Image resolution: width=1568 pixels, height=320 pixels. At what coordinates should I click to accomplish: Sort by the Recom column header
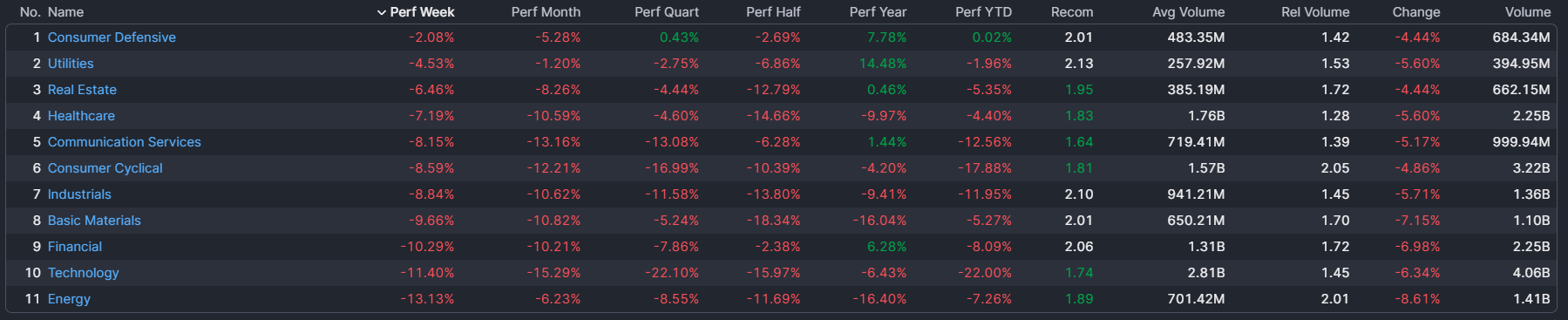[x=1072, y=12]
